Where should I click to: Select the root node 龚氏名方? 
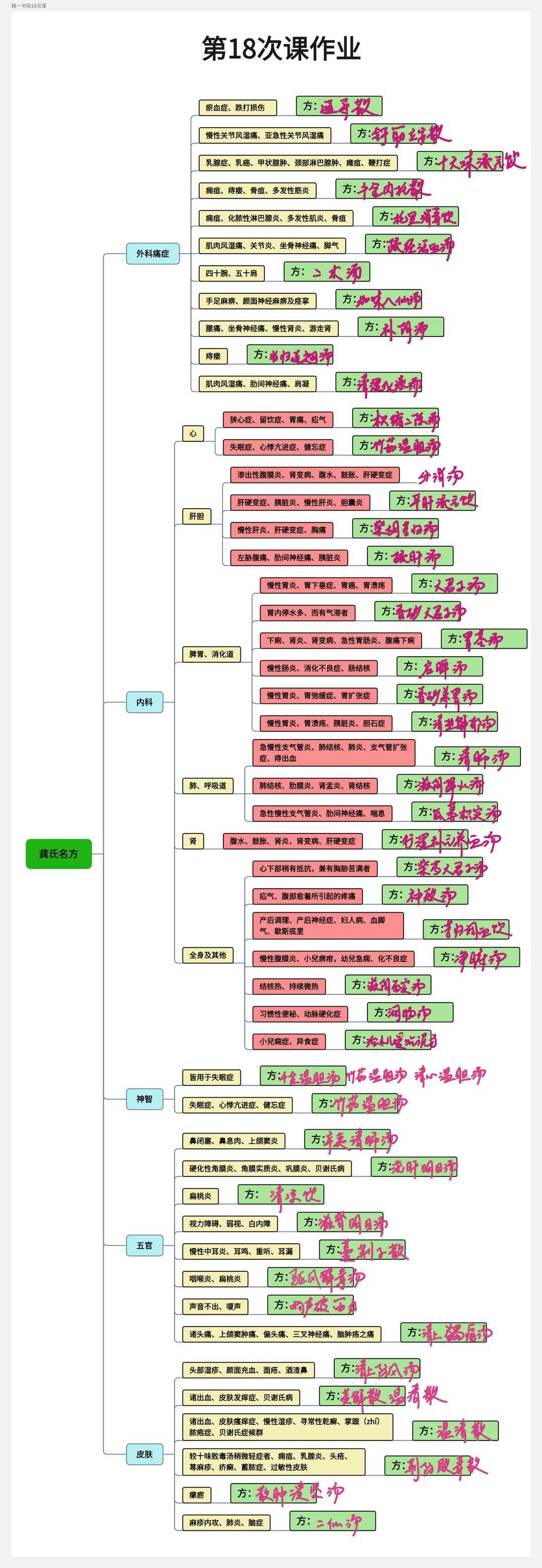[58, 854]
